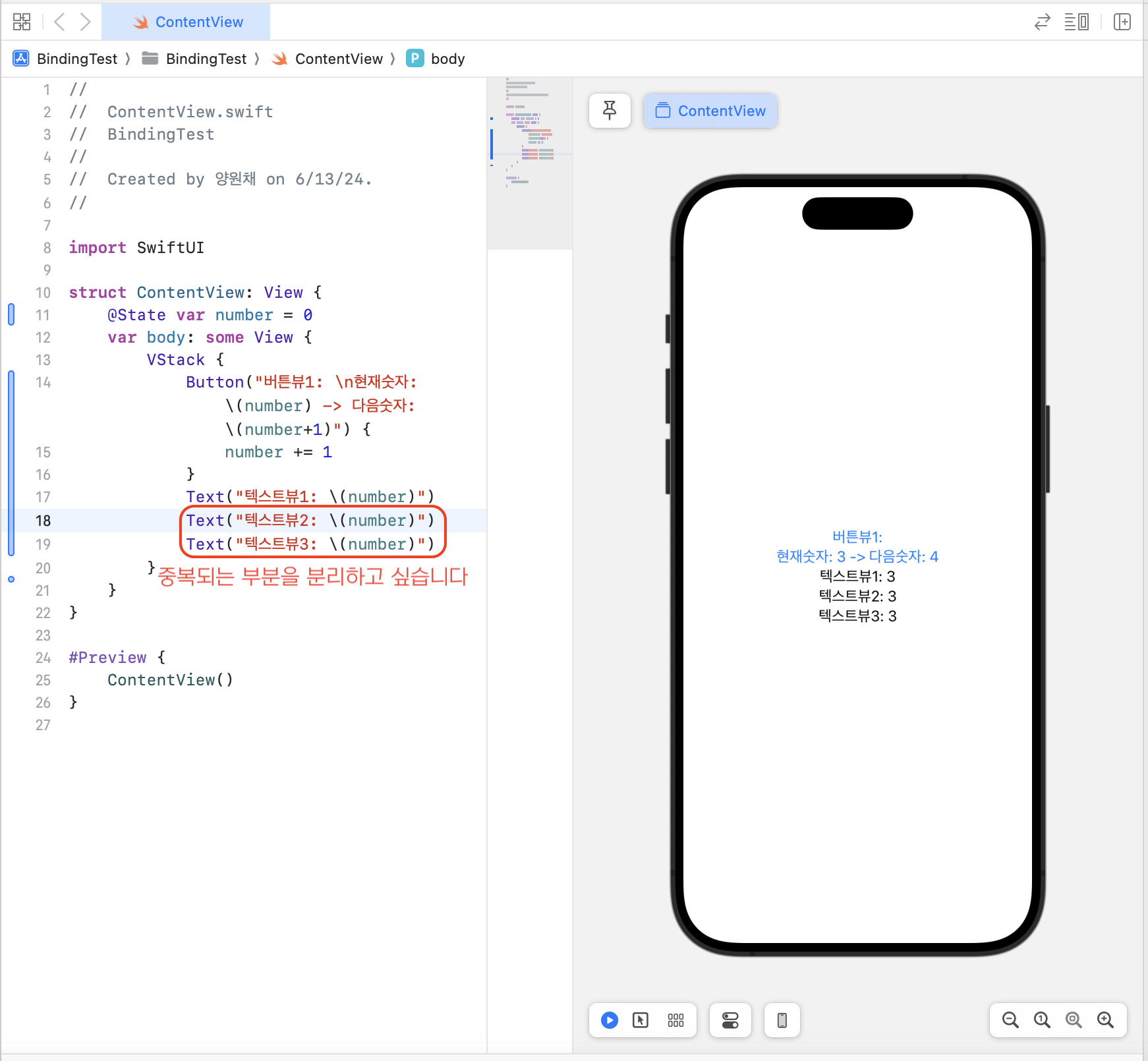Click the Text 텍스트뷰2 code line

coord(310,521)
